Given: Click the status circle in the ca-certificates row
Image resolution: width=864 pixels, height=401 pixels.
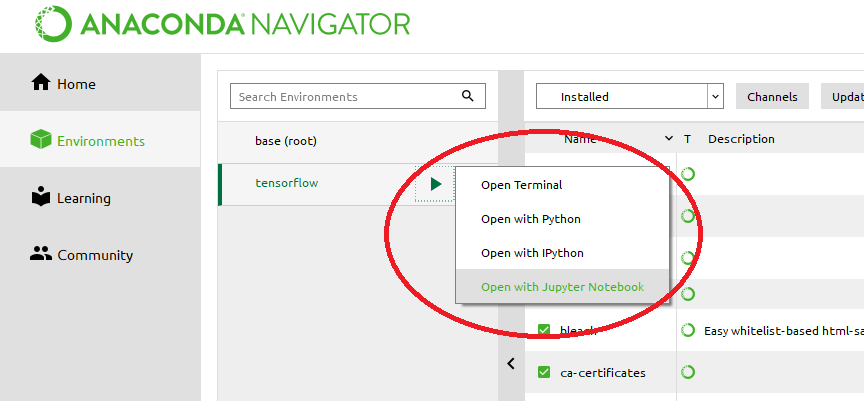Looking at the screenshot, I should 688,373.
